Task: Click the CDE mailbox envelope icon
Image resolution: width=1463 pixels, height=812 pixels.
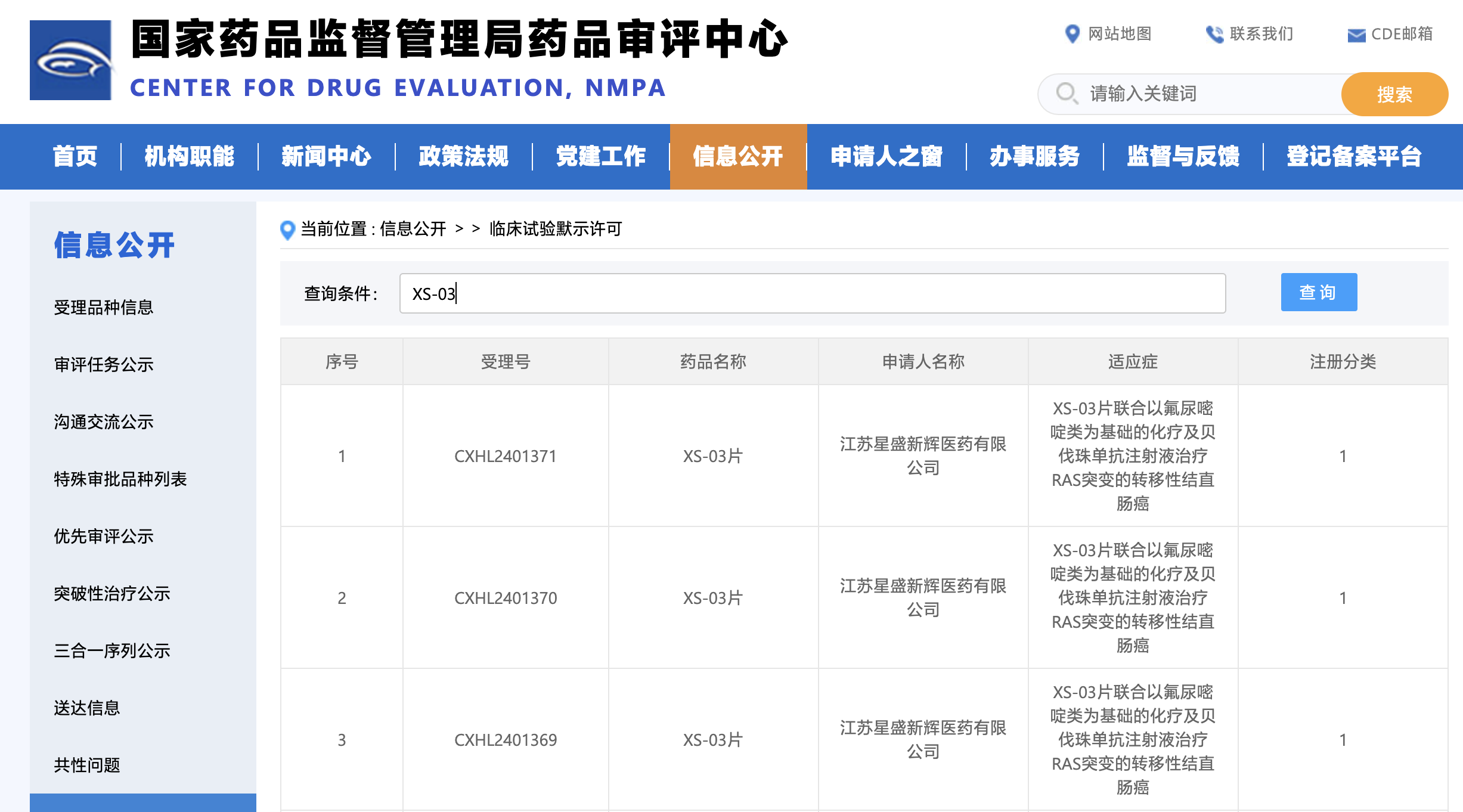Action: tap(1356, 35)
